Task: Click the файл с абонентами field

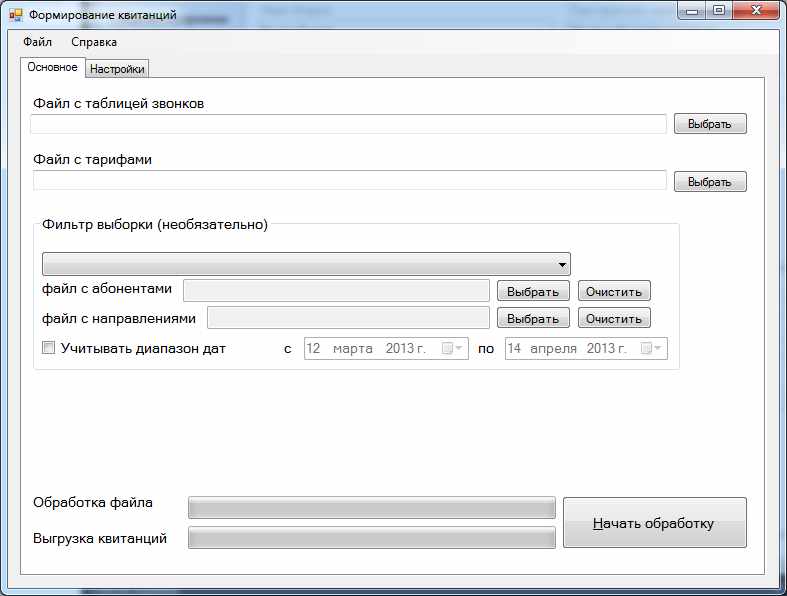Action: (x=336, y=290)
